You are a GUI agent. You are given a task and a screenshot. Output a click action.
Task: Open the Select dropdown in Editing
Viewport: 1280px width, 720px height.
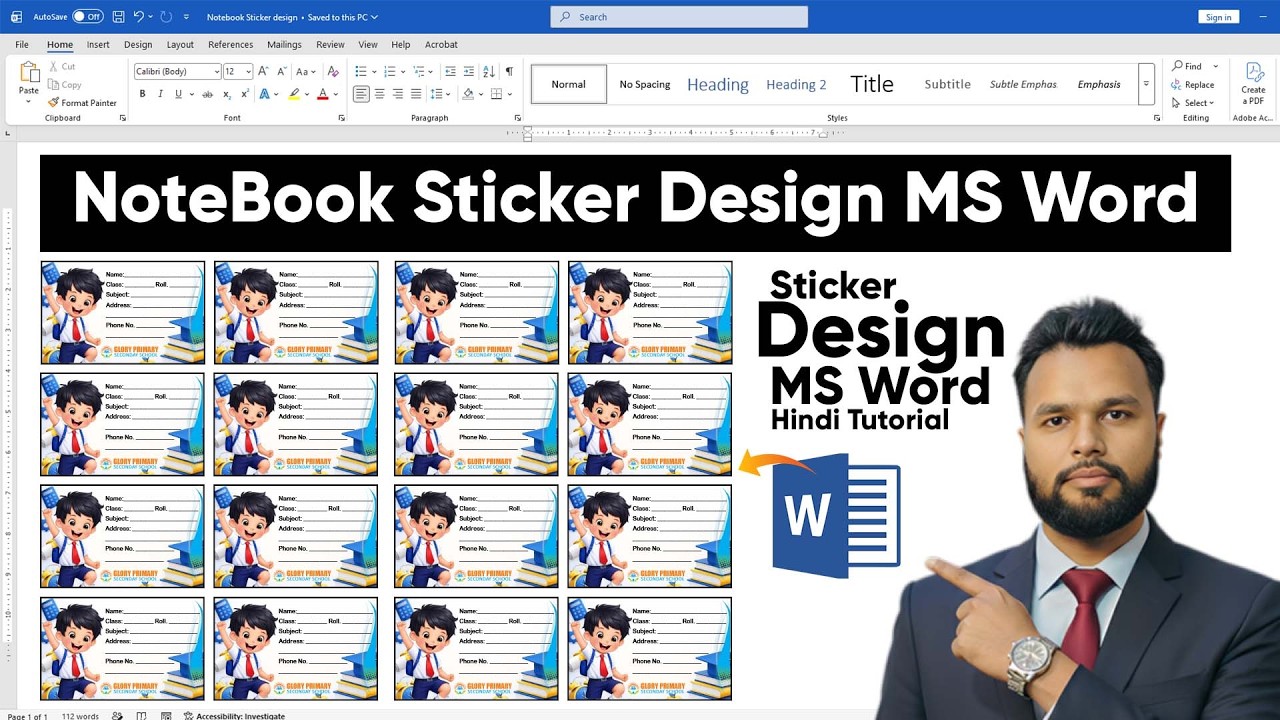coord(1193,103)
